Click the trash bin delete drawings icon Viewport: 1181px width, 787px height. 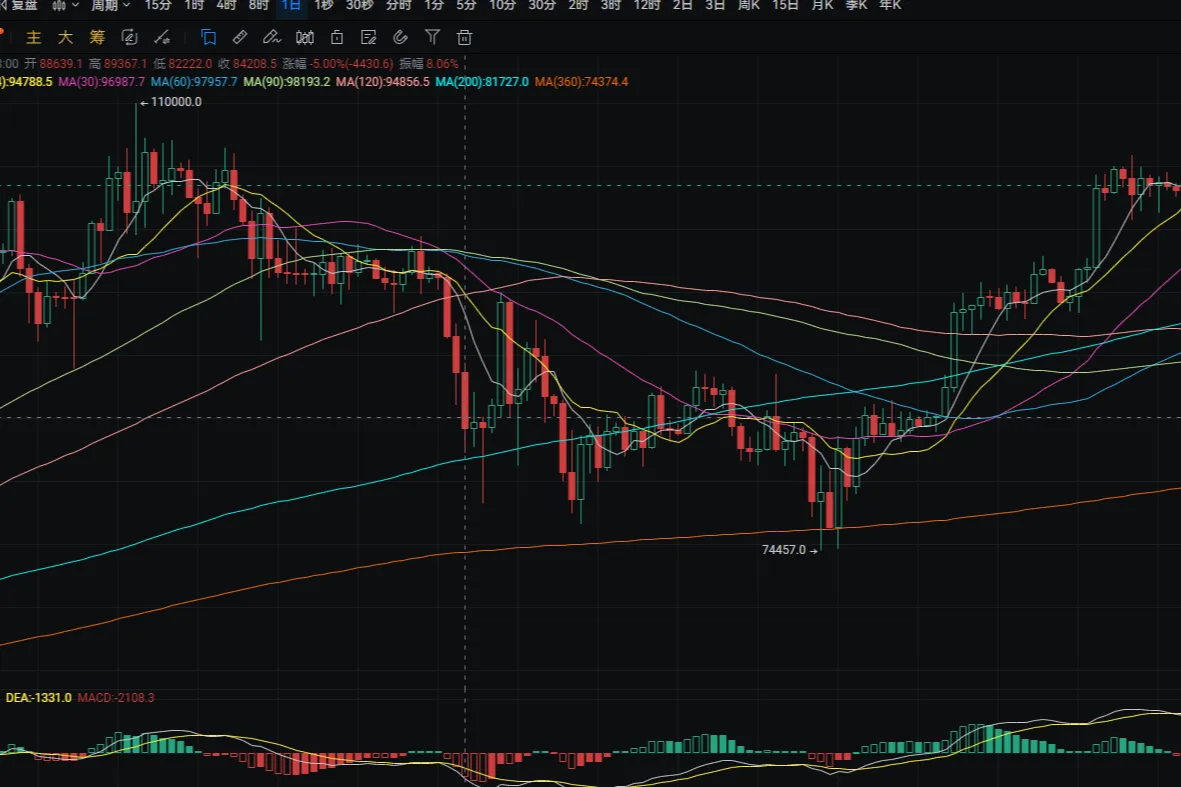[x=465, y=37]
